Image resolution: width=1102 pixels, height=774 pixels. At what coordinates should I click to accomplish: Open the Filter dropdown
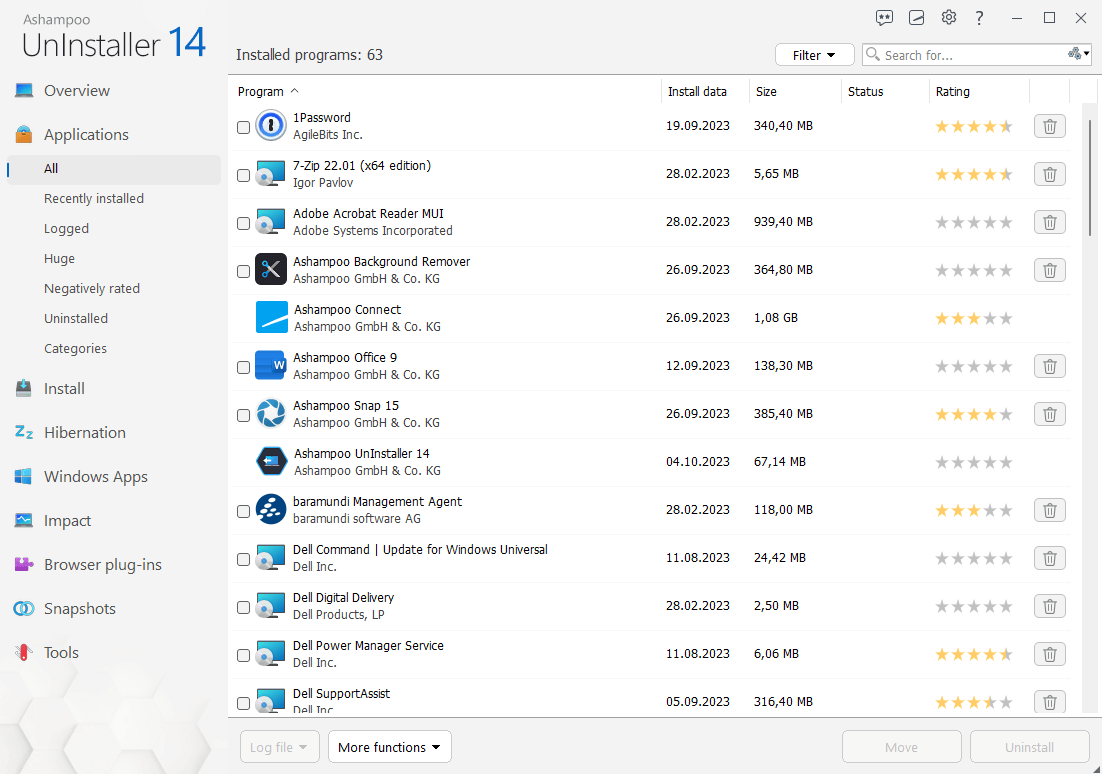(814, 55)
